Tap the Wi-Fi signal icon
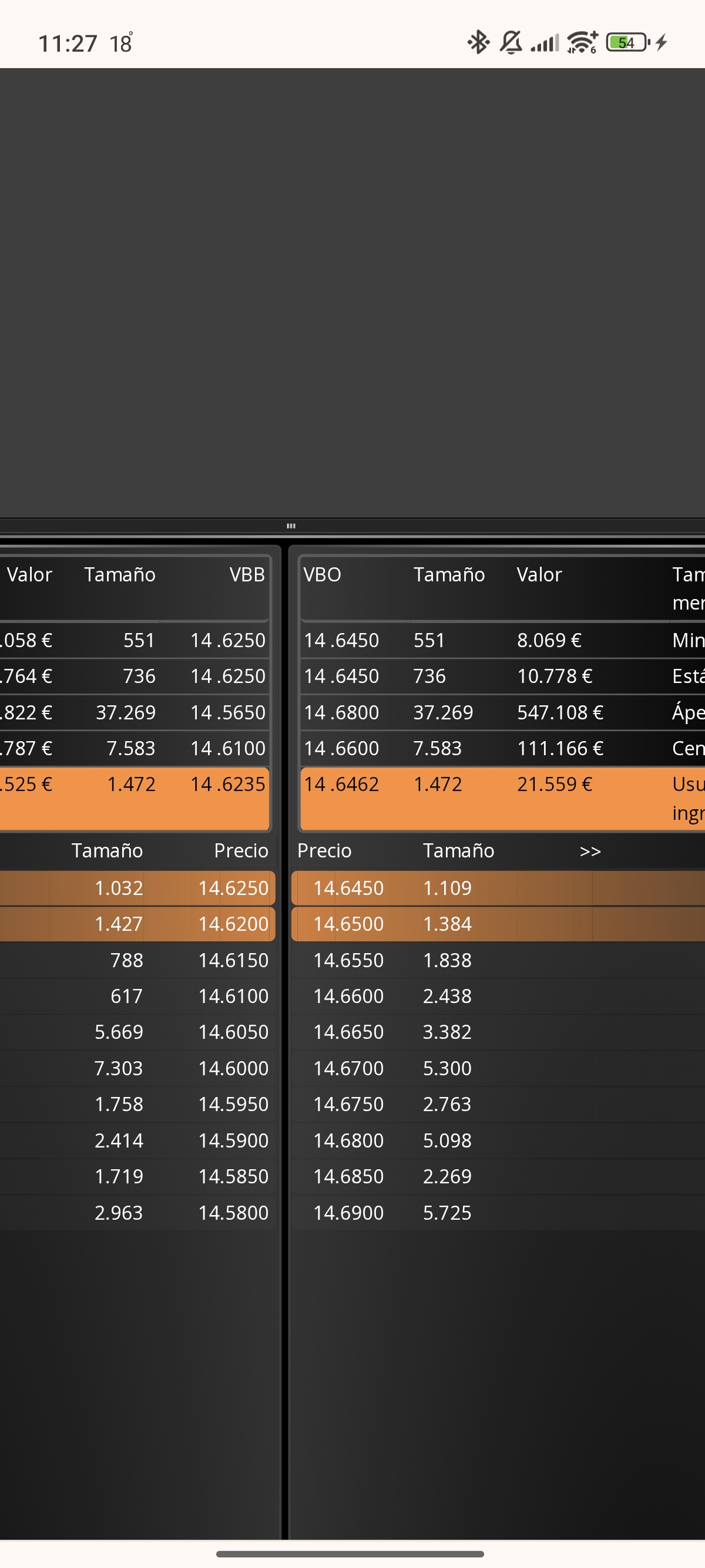Screen dimensions: 705x1568 pos(582,43)
